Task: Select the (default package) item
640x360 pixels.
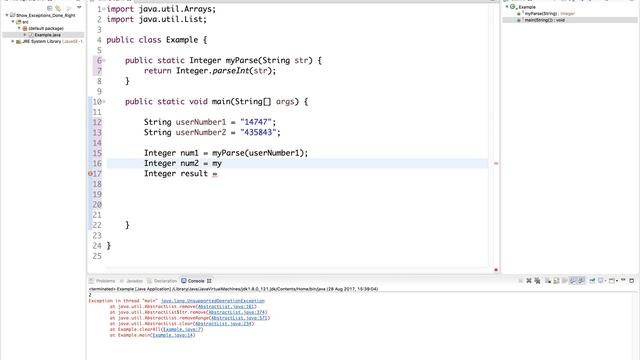Action: click(x=46, y=28)
